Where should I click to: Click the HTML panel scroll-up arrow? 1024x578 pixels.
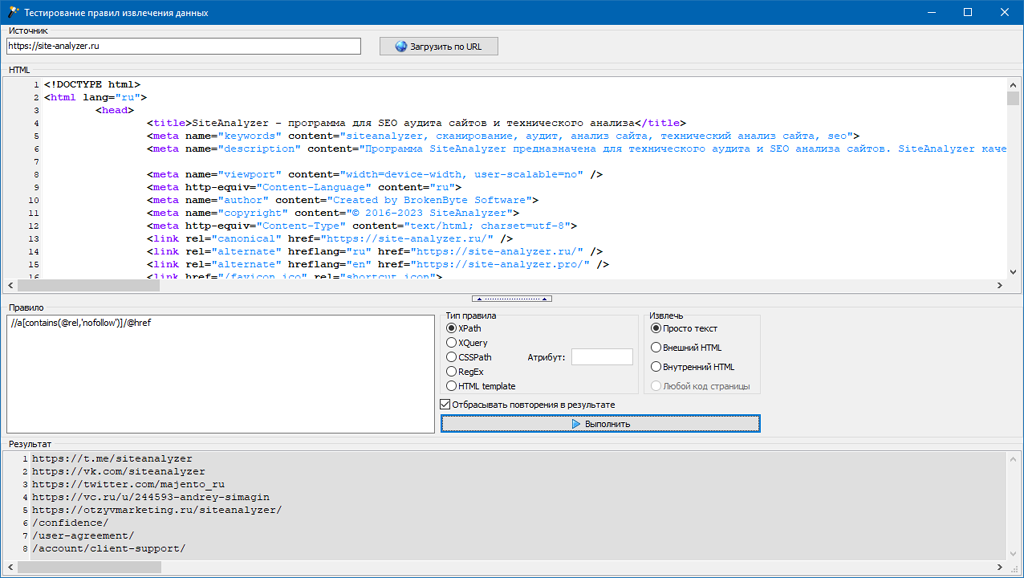pos(1013,85)
